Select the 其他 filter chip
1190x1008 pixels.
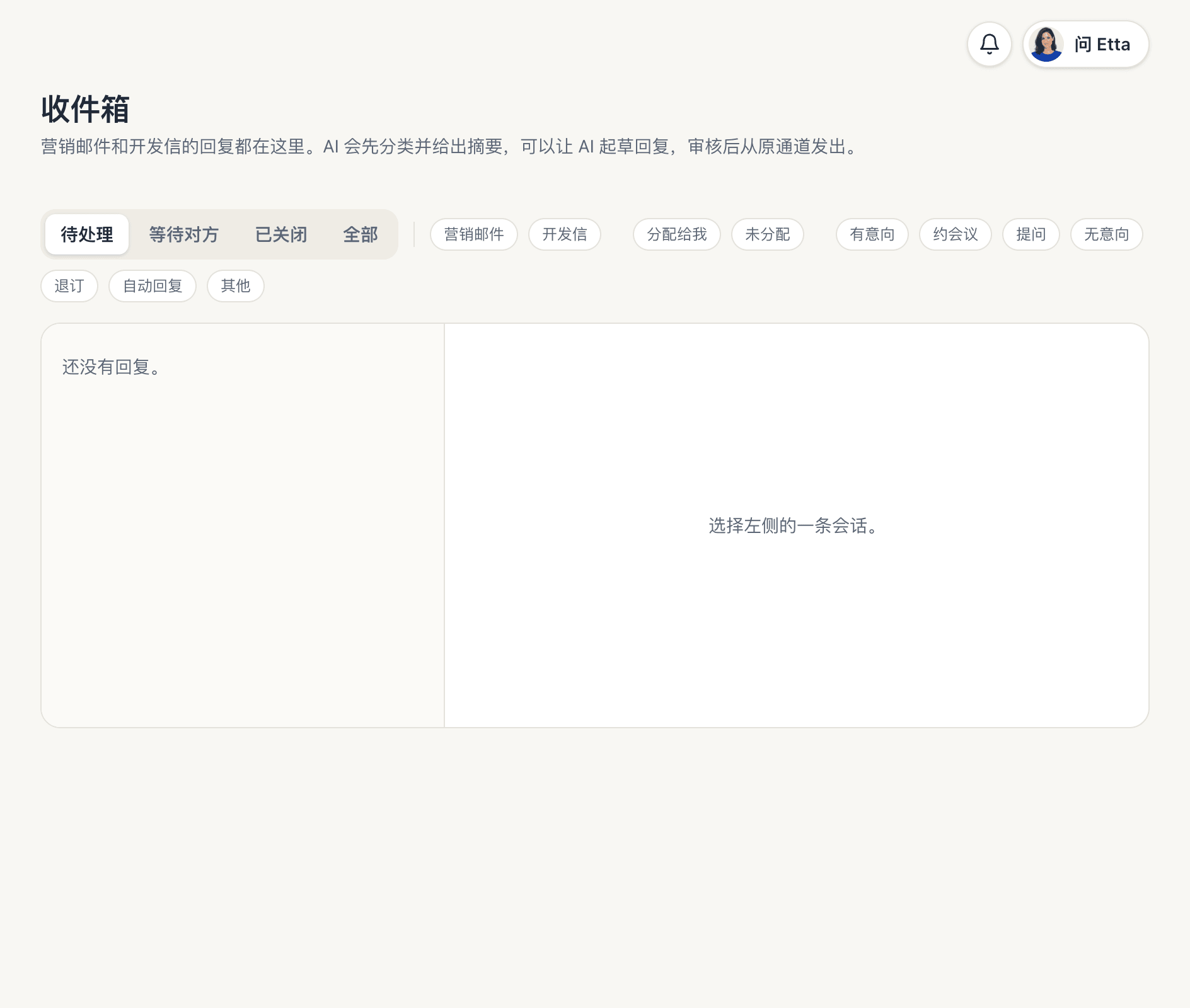pyautogui.click(x=236, y=286)
